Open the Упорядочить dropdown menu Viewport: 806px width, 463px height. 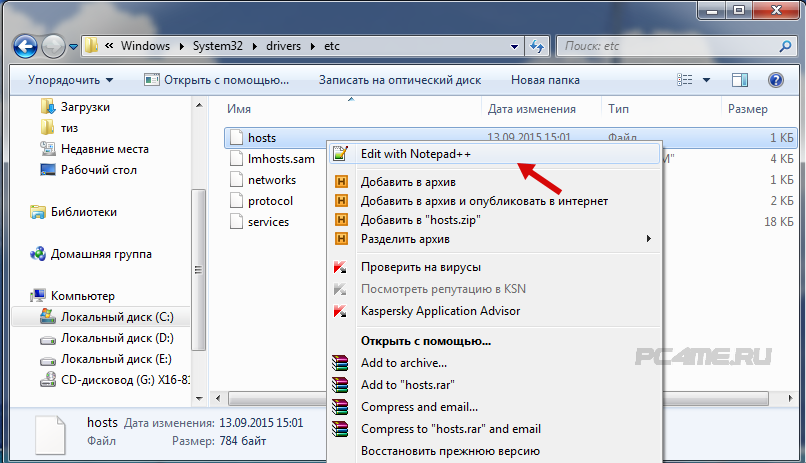(x=70, y=80)
